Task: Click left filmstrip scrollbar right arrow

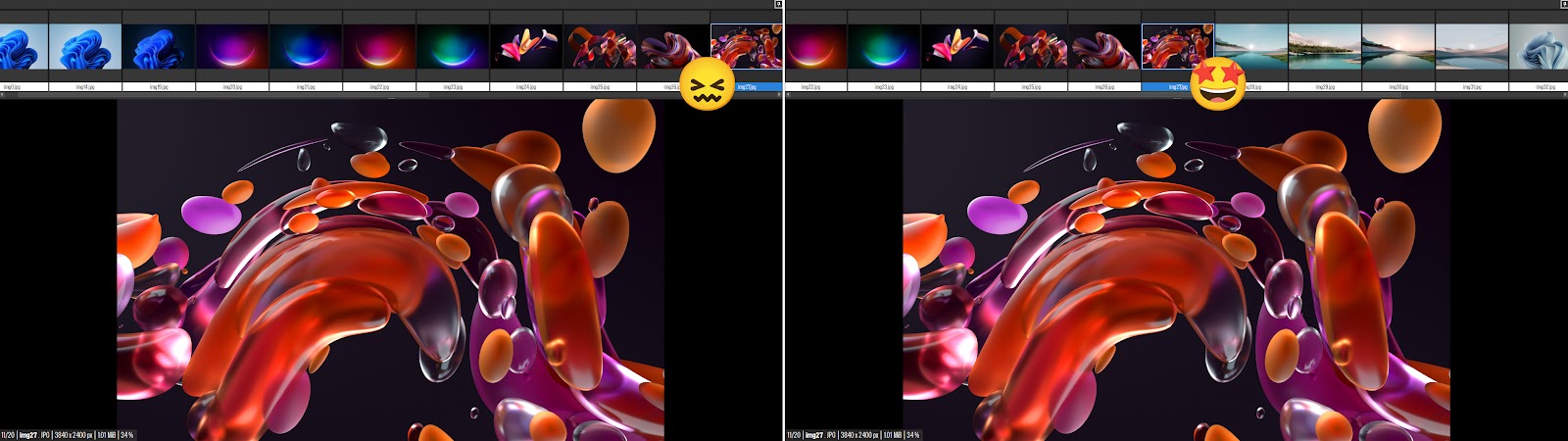Action: click(779, 95)
